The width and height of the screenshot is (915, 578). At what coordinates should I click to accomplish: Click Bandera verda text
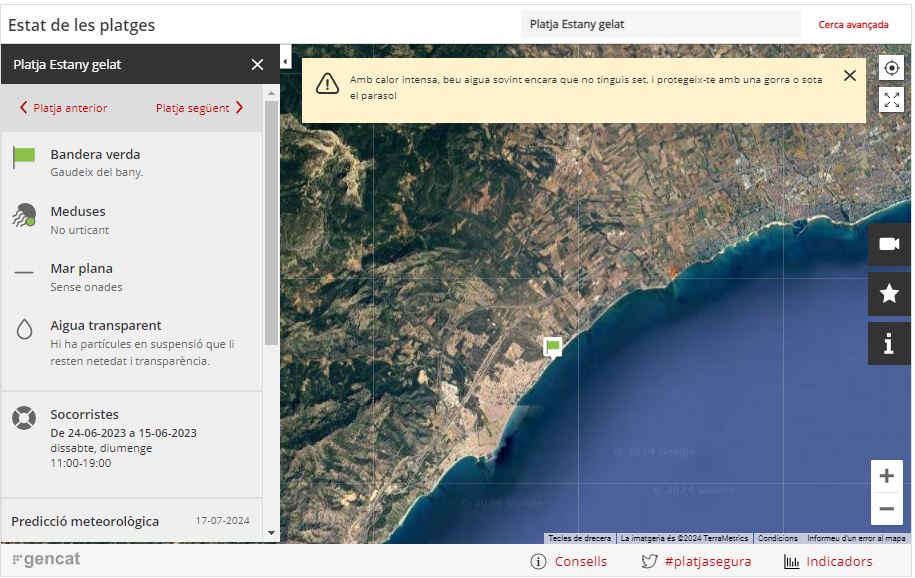pyautogui.click(x=95, y=155)
